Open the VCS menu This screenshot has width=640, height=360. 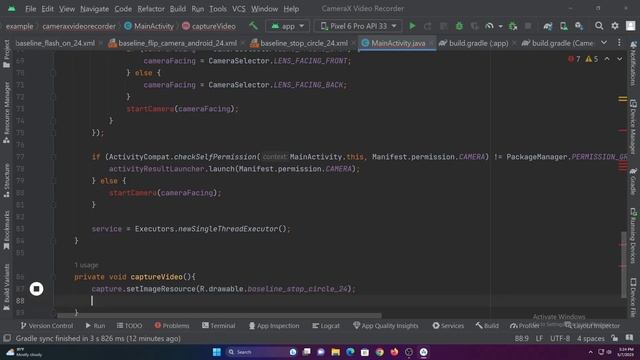coord(239,9)
